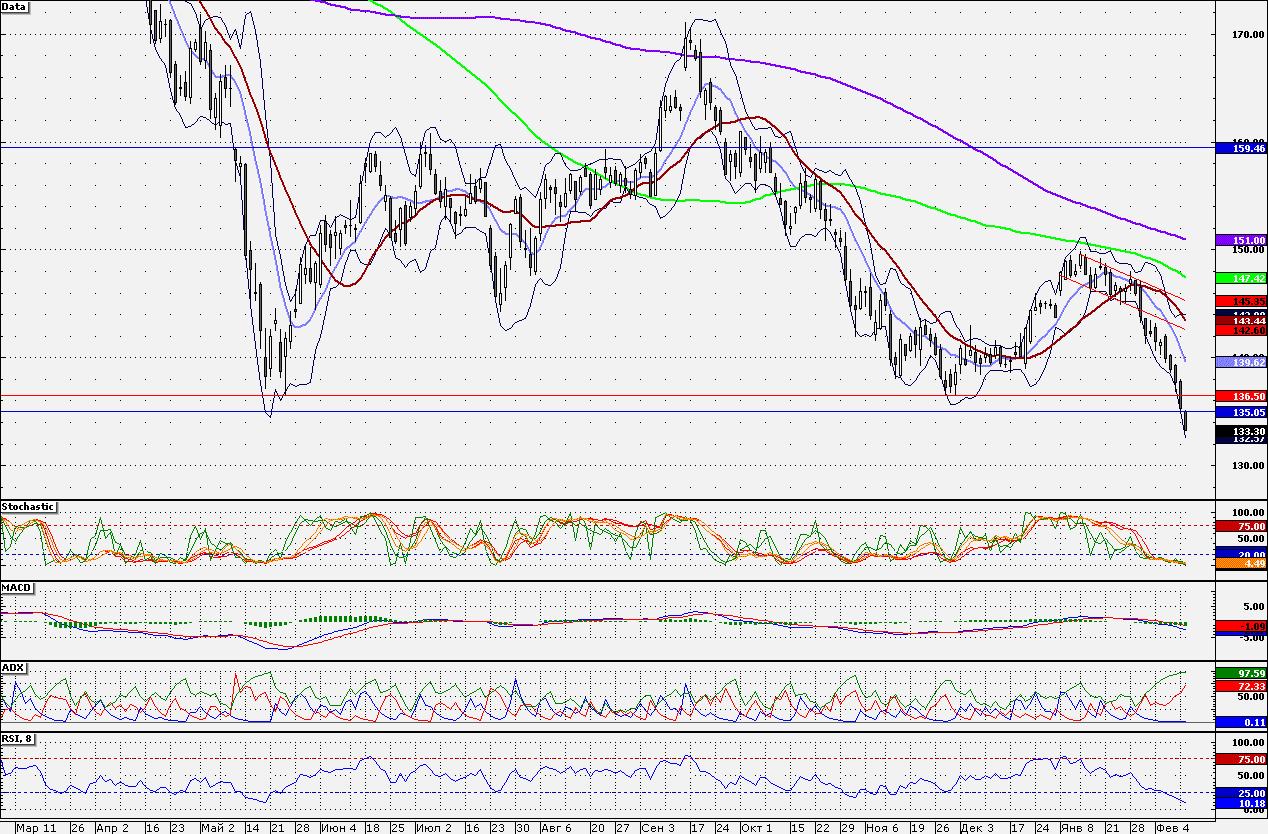Image resolution: width=1268 pixels, height=834 pixels.
Task: Select the MACD panel label
Action: (16, 587)
